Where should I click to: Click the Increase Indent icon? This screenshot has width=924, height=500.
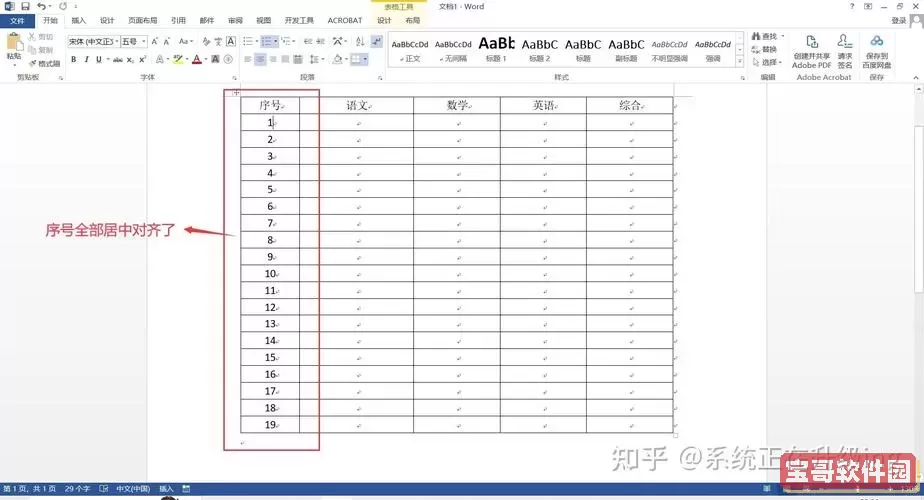pyautogui.click(x=320, y=41)
